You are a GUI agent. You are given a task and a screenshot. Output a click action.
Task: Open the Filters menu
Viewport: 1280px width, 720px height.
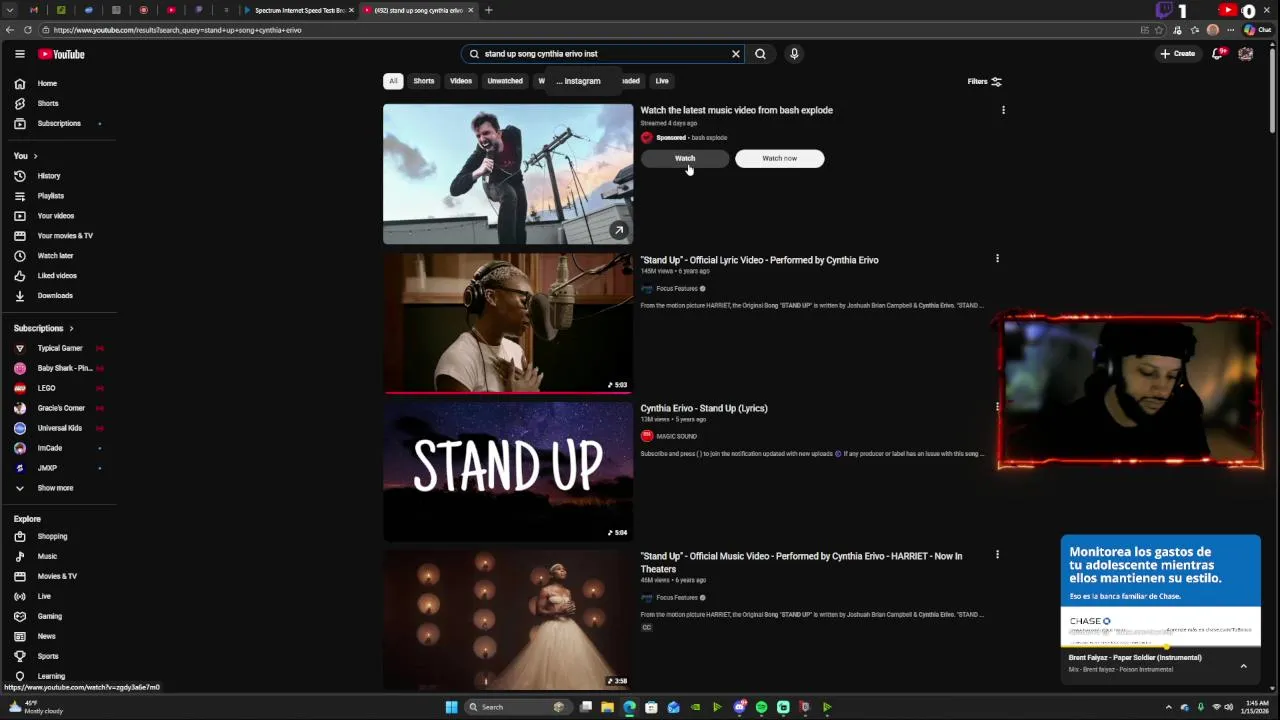(x=985, y=81)
